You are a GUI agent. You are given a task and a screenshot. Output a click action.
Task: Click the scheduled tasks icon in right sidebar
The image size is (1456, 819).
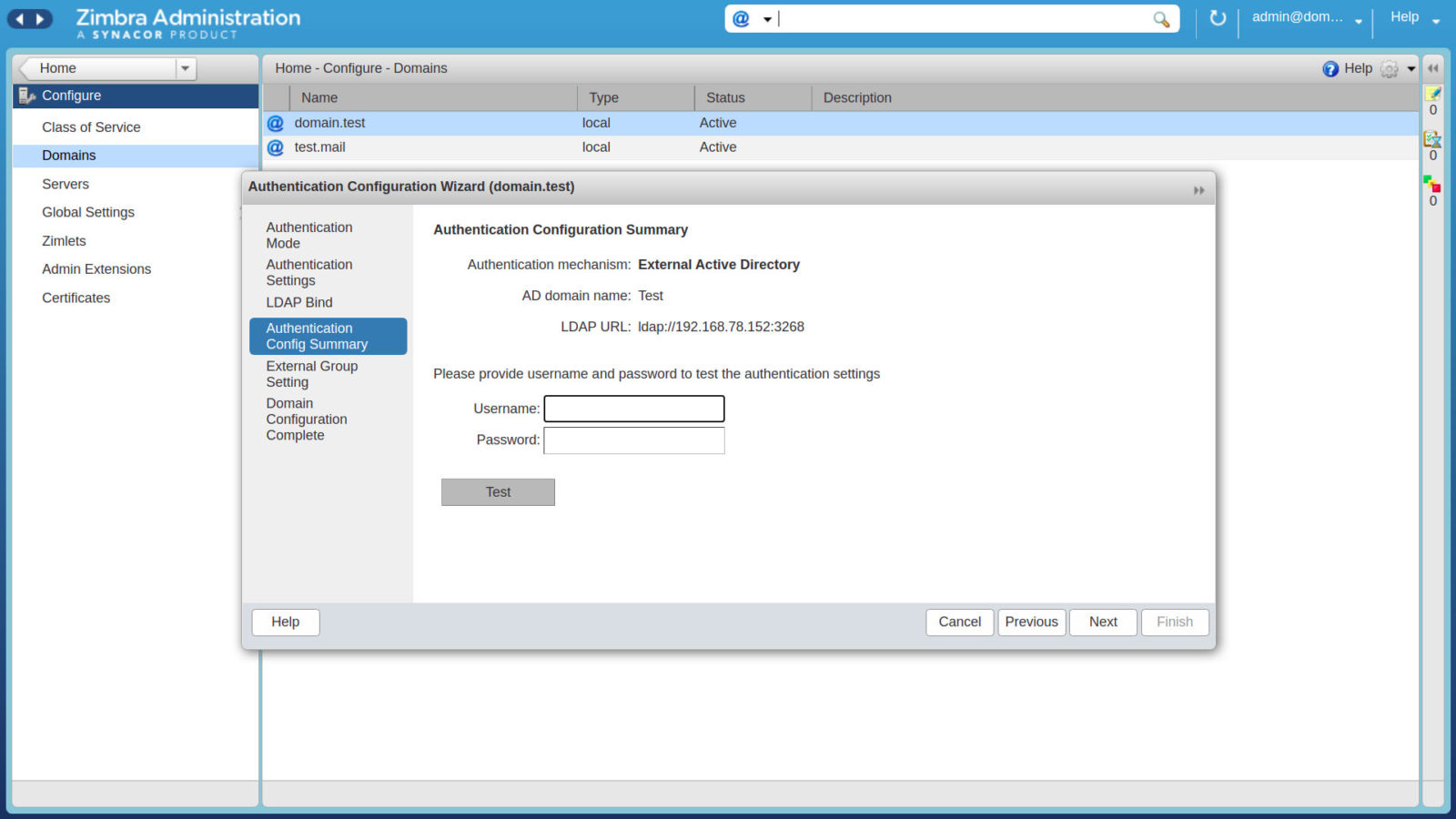point(1433,139)
